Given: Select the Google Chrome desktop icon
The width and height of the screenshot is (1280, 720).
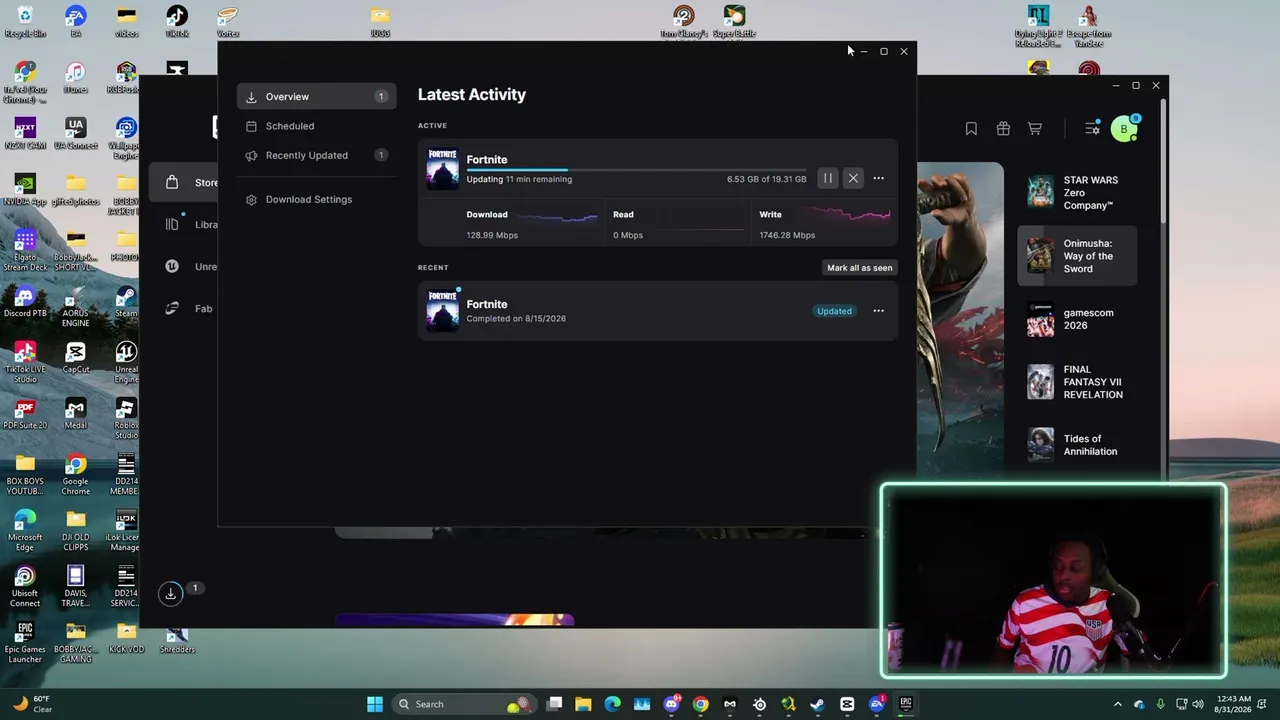Looking at the screenshot, I should [x=75, y=475].
